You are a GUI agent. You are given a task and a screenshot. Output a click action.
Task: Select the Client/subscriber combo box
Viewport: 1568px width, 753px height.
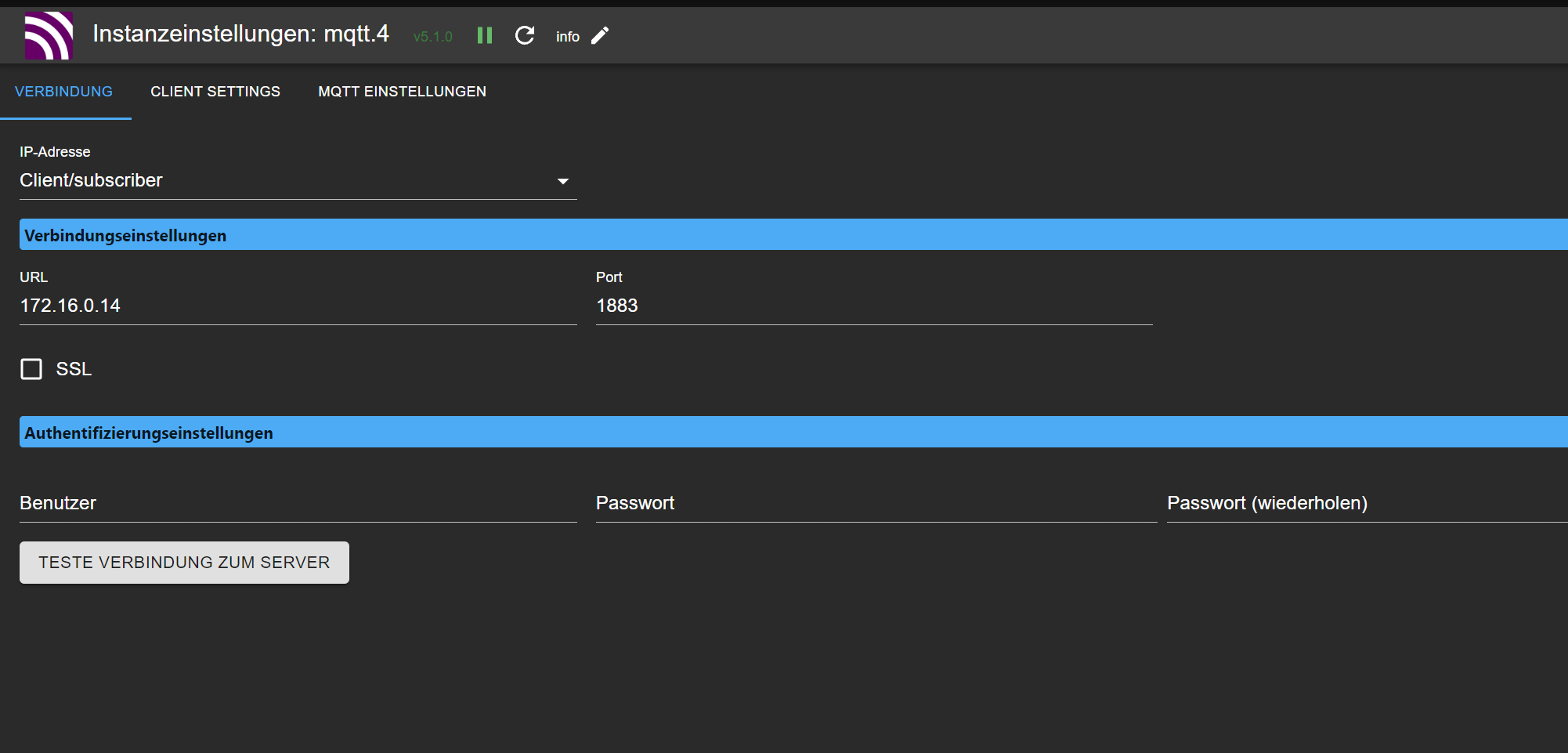tap(282, 181)
